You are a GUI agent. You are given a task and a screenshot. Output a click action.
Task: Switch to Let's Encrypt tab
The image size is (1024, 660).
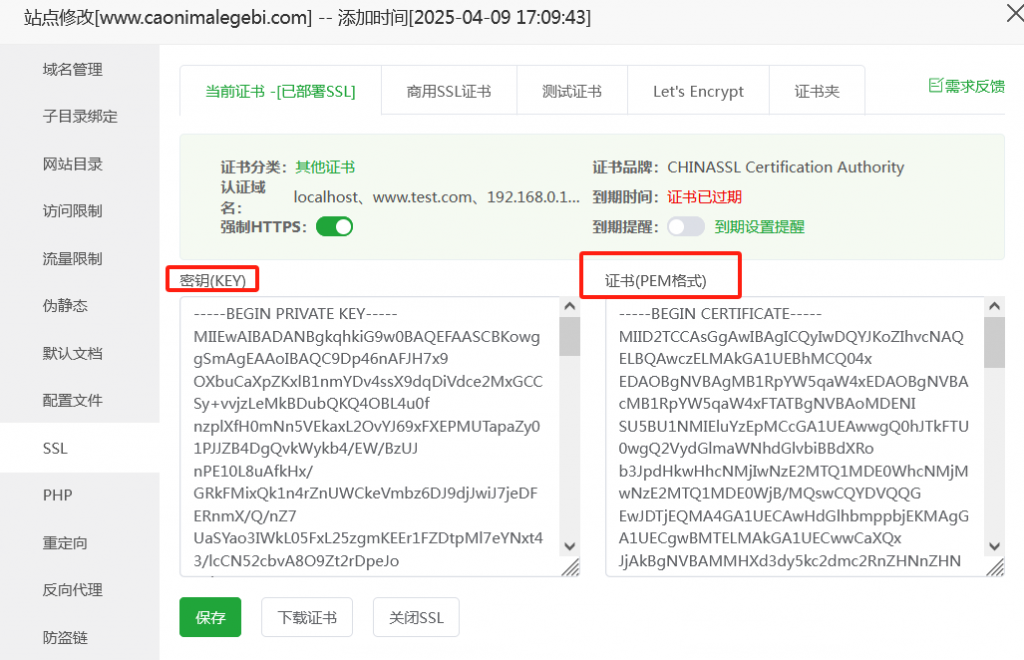click(698, 91)
